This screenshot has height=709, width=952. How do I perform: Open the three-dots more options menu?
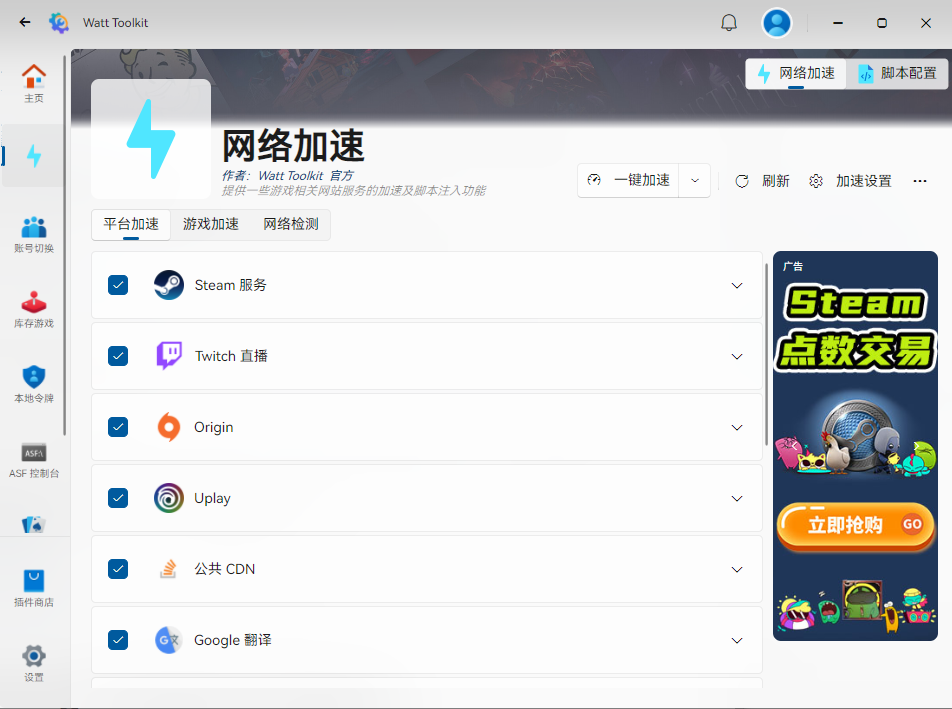tap(920, 181)
